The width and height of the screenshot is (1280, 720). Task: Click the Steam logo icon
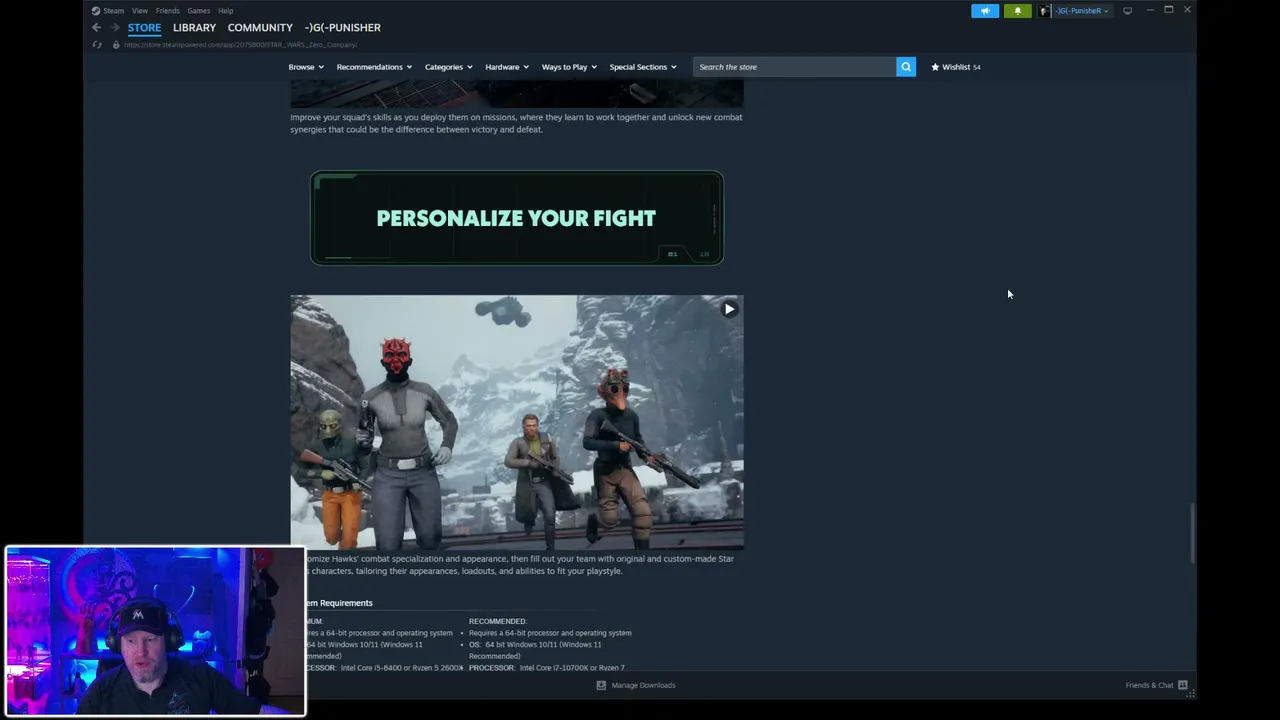[x=96, y=11]
